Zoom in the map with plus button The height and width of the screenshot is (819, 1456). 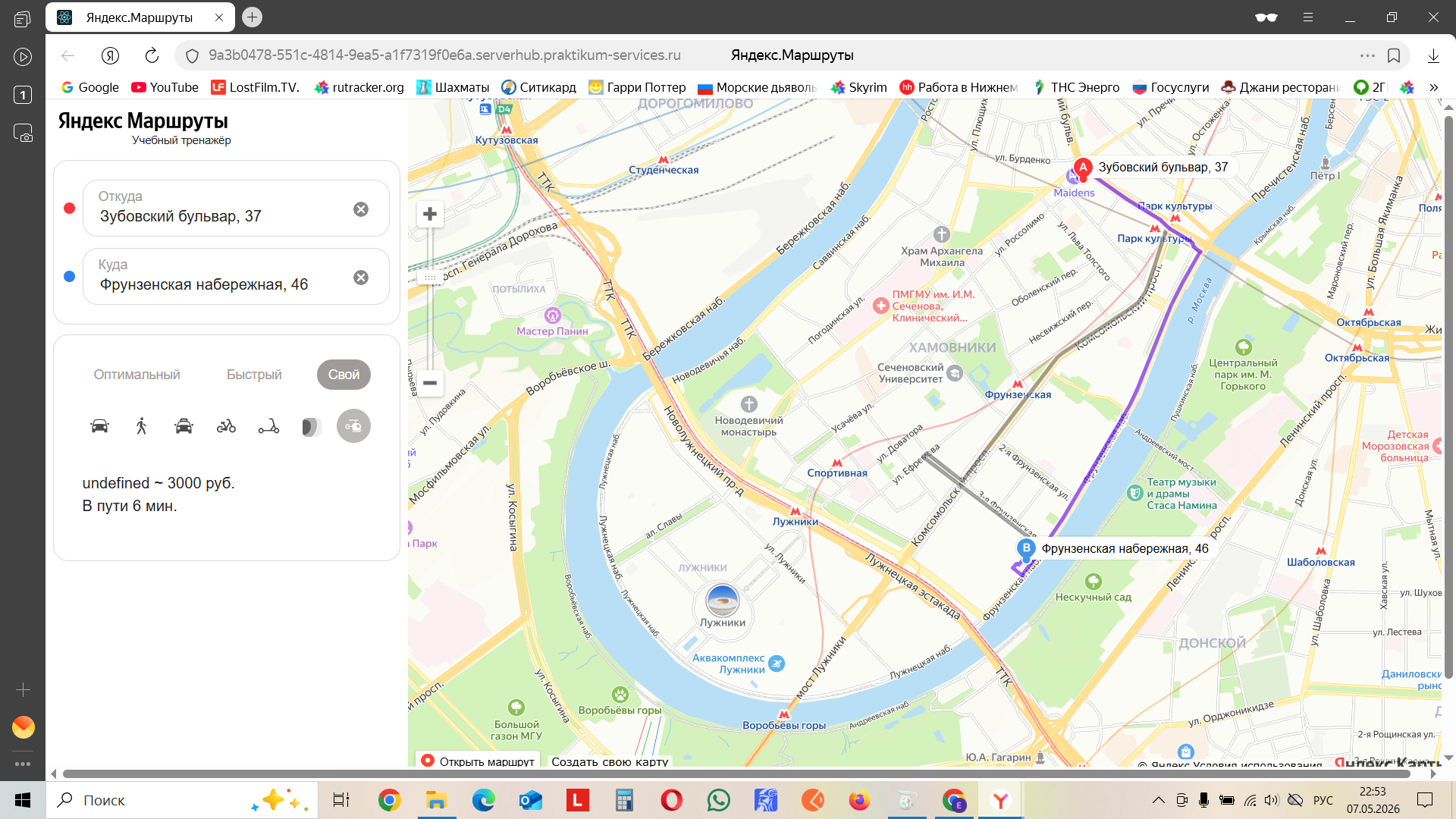430,215
